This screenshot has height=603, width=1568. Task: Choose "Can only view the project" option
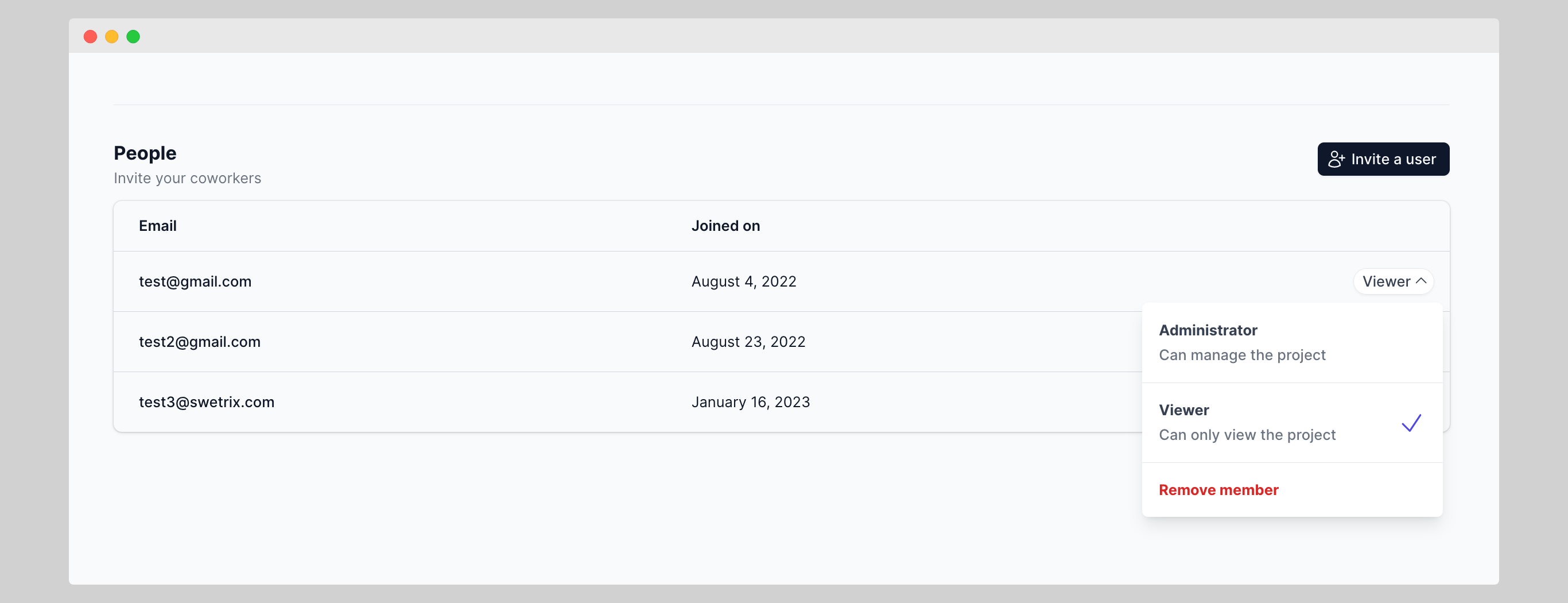click(x=1247, y=434)
